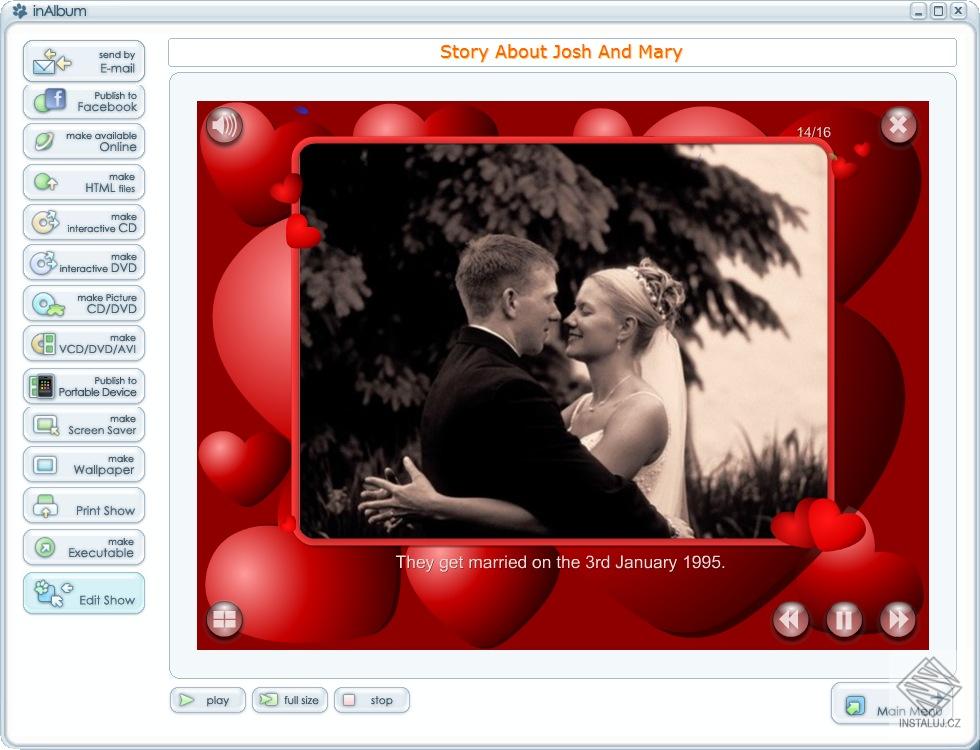Switch preview to full size
The height and width of the screenshot is (750, 980).
tap(290, 700)
